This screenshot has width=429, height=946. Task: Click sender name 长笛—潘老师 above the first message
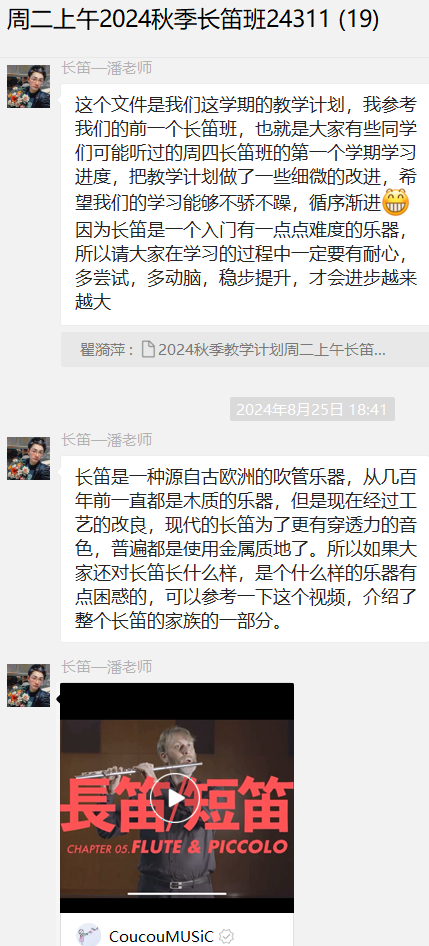point(106,68)
